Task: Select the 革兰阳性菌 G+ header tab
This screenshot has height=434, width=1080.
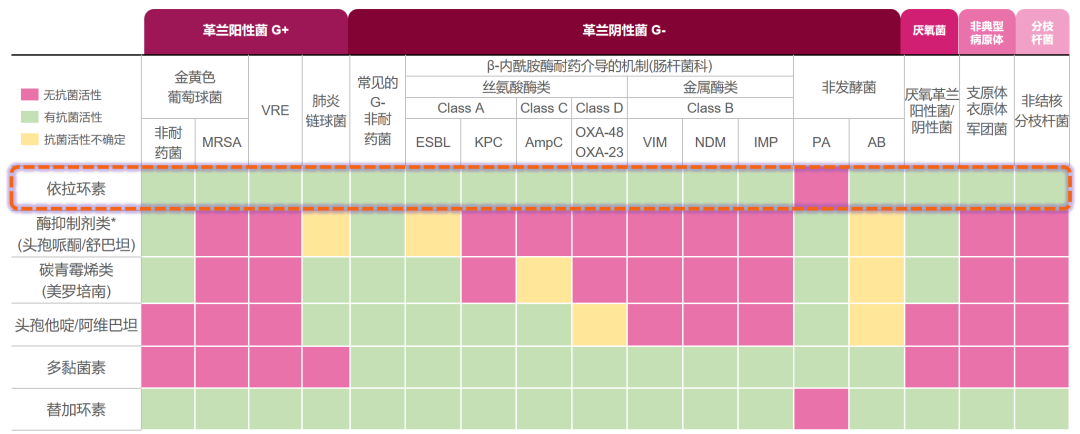Action: (246, 31)
